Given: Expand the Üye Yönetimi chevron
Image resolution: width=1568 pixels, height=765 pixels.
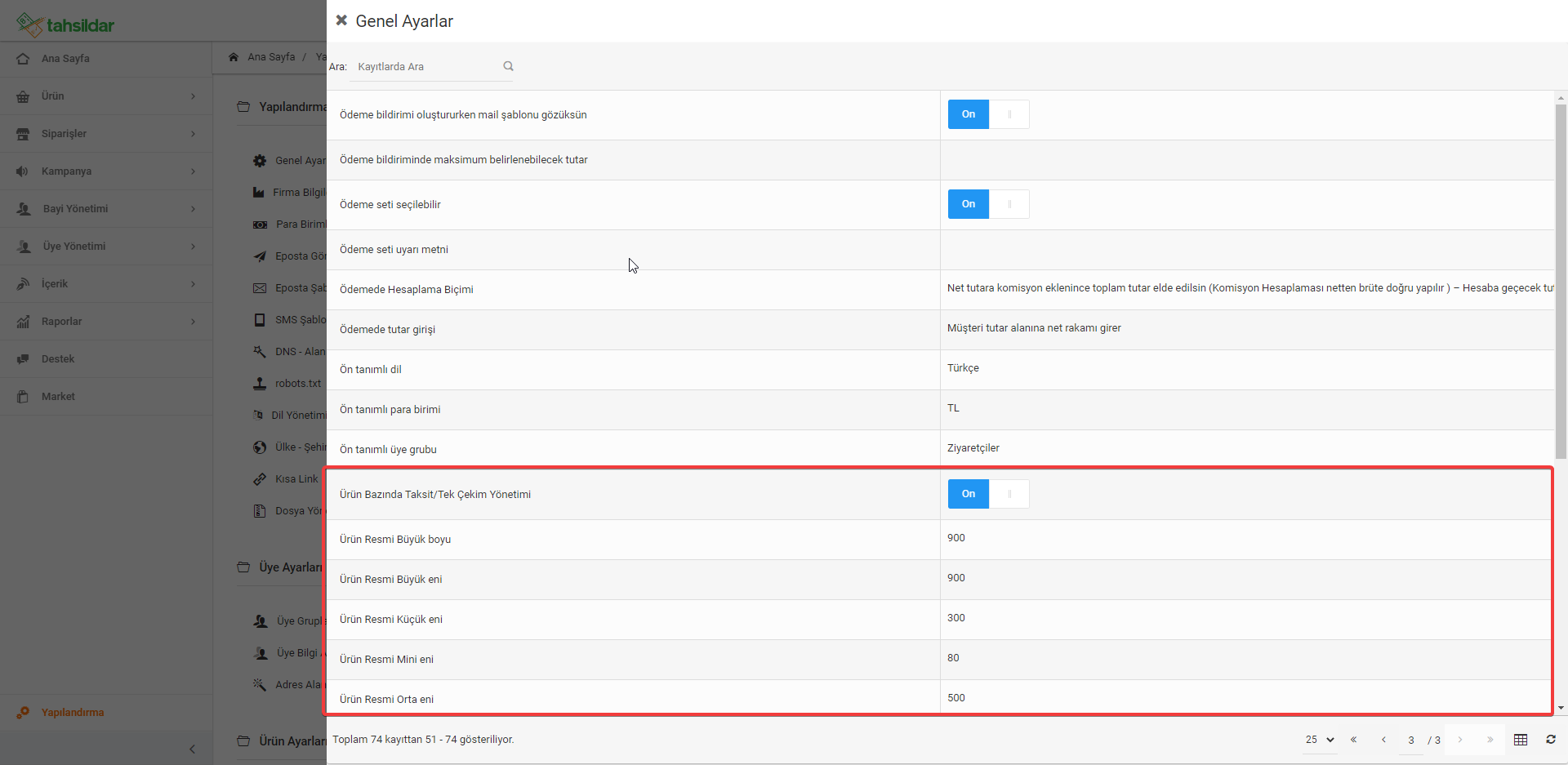Looking at the screenshot, I should 193,247.
